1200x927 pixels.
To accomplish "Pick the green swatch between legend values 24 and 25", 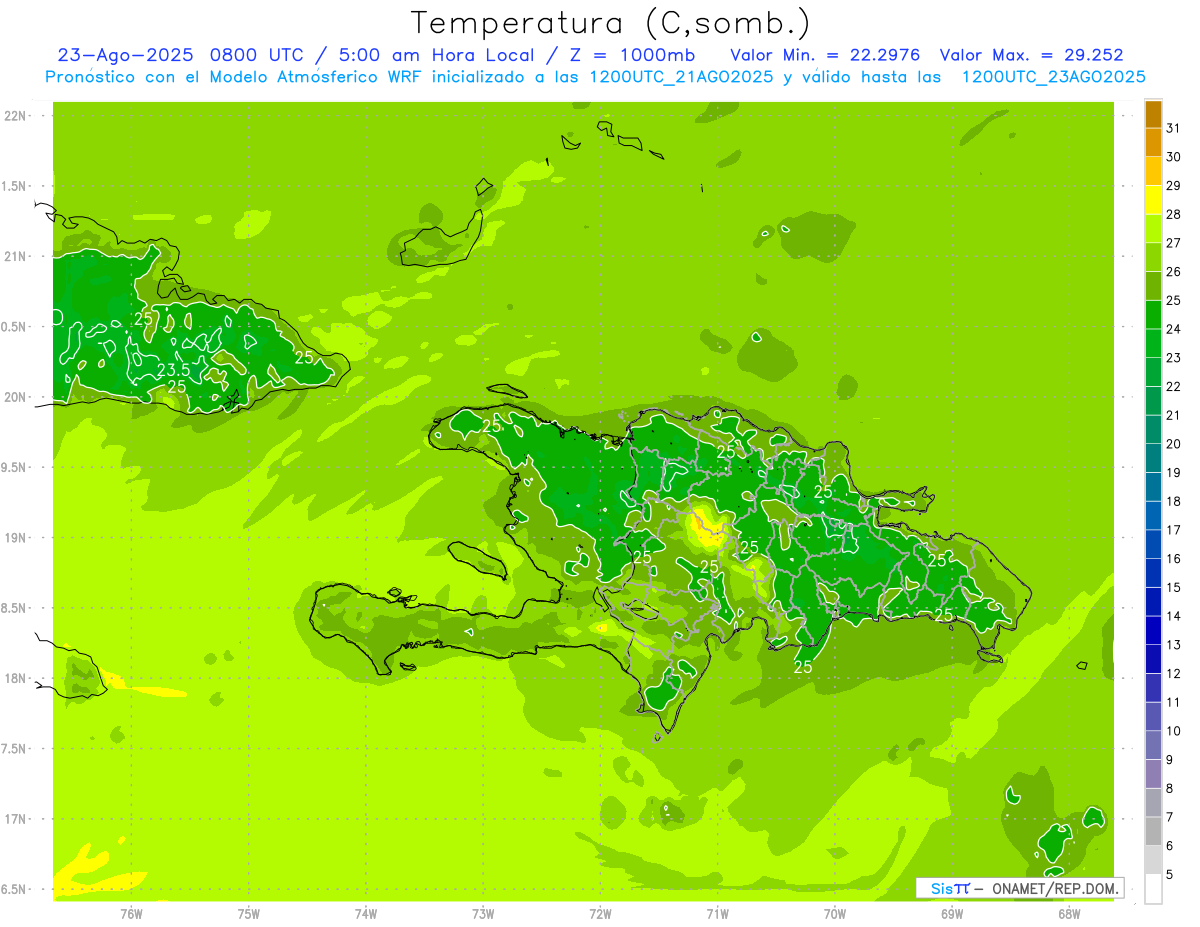I will 1153,315.
